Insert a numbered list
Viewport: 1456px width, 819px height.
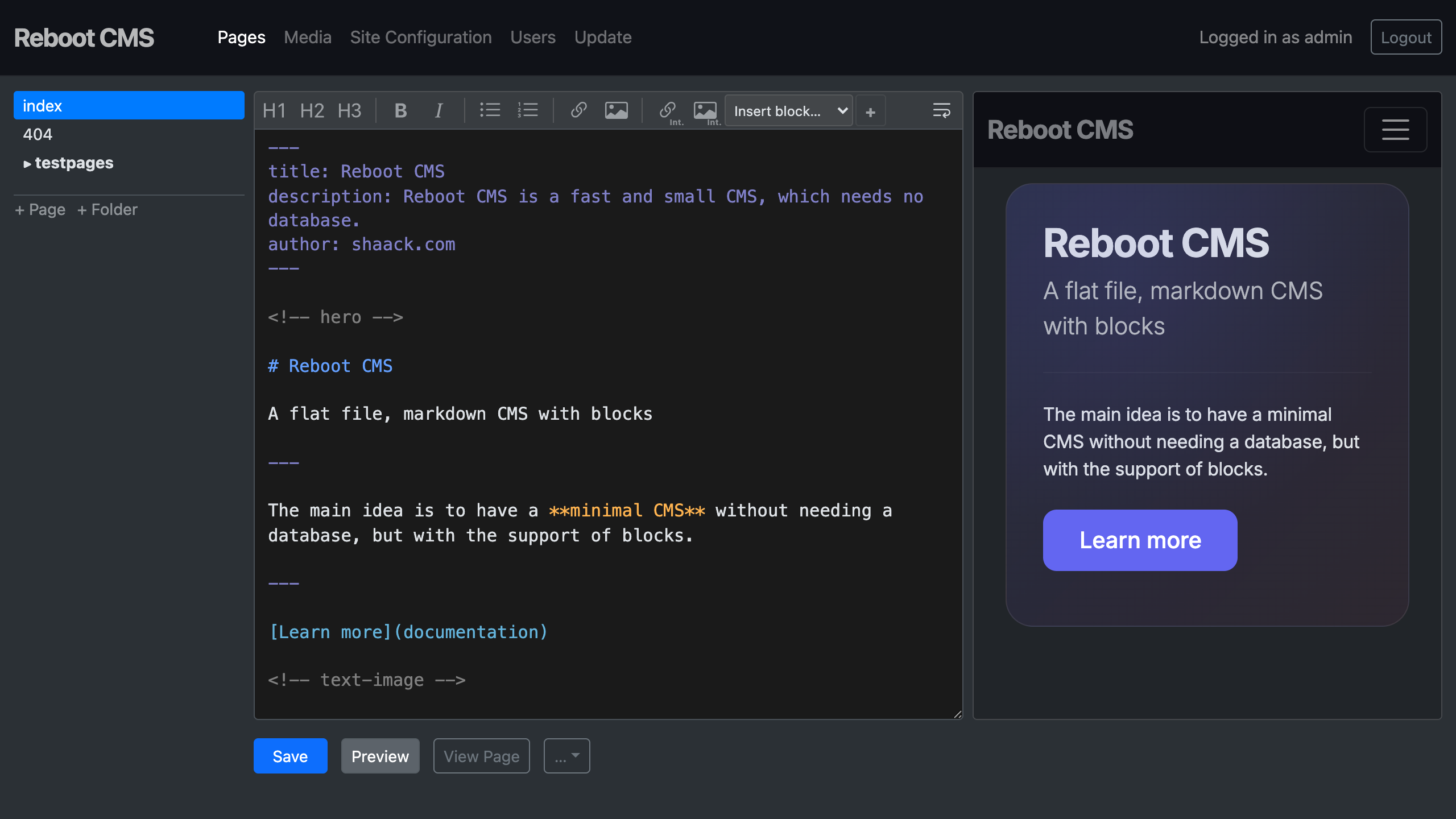point(528,110)
